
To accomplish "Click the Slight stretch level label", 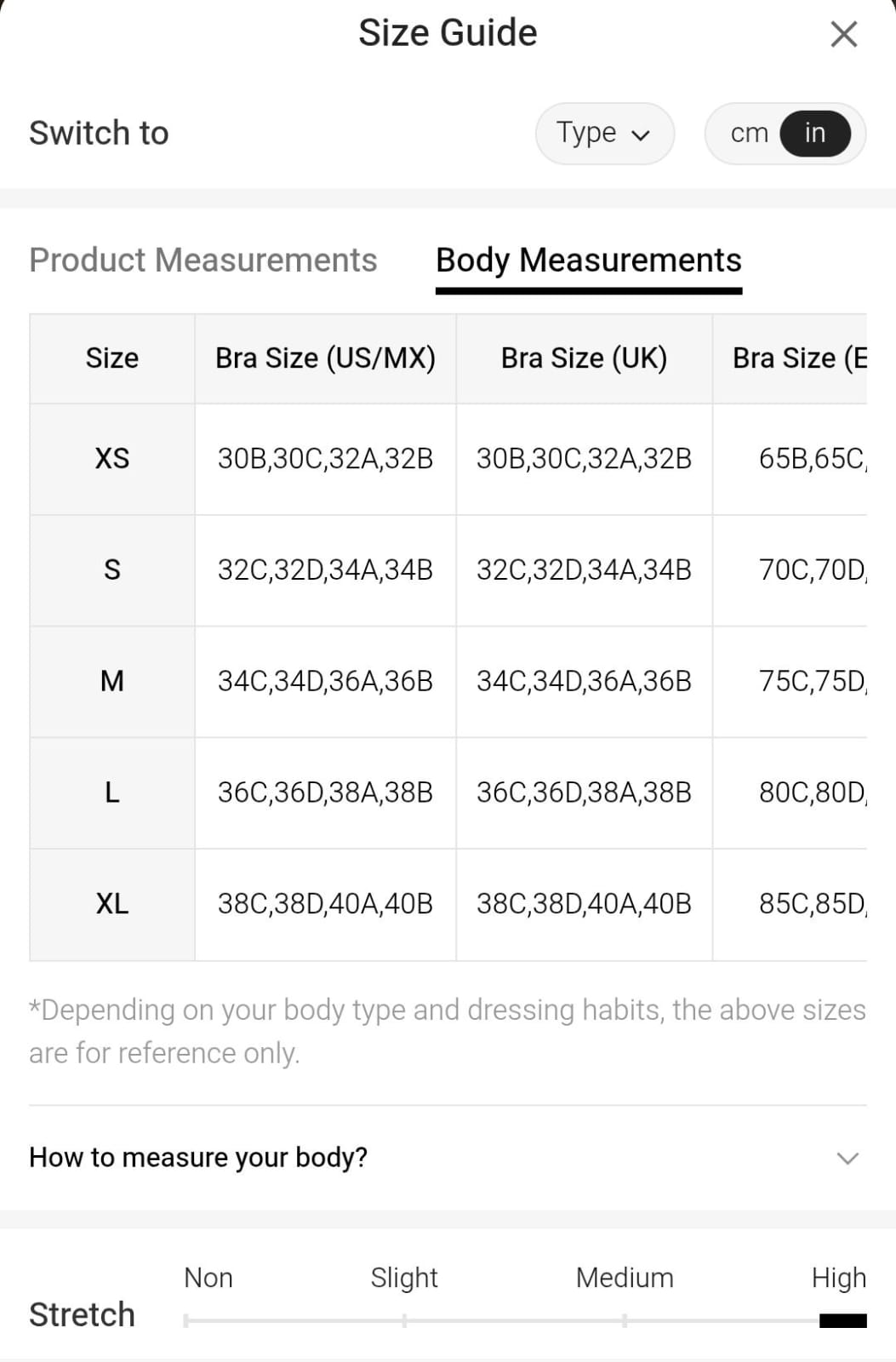I will (404, 1278).
